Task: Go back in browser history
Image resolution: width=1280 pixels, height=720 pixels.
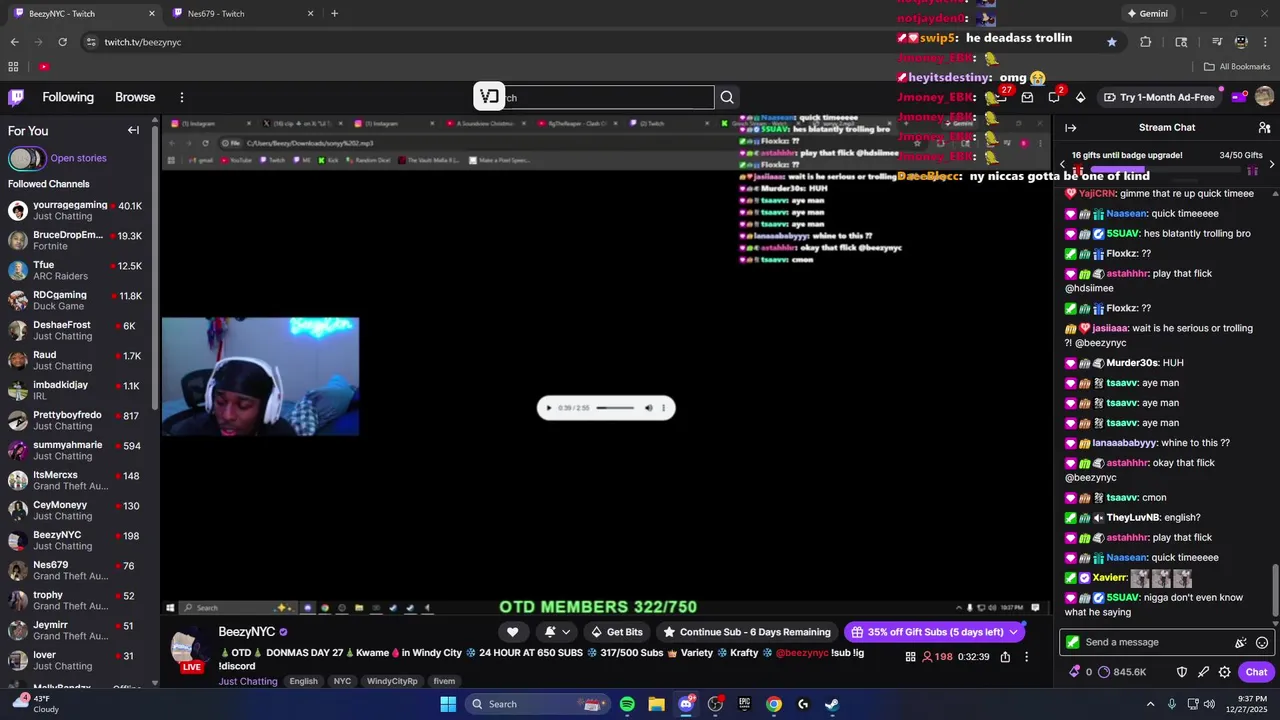Action: pos(15,42)
